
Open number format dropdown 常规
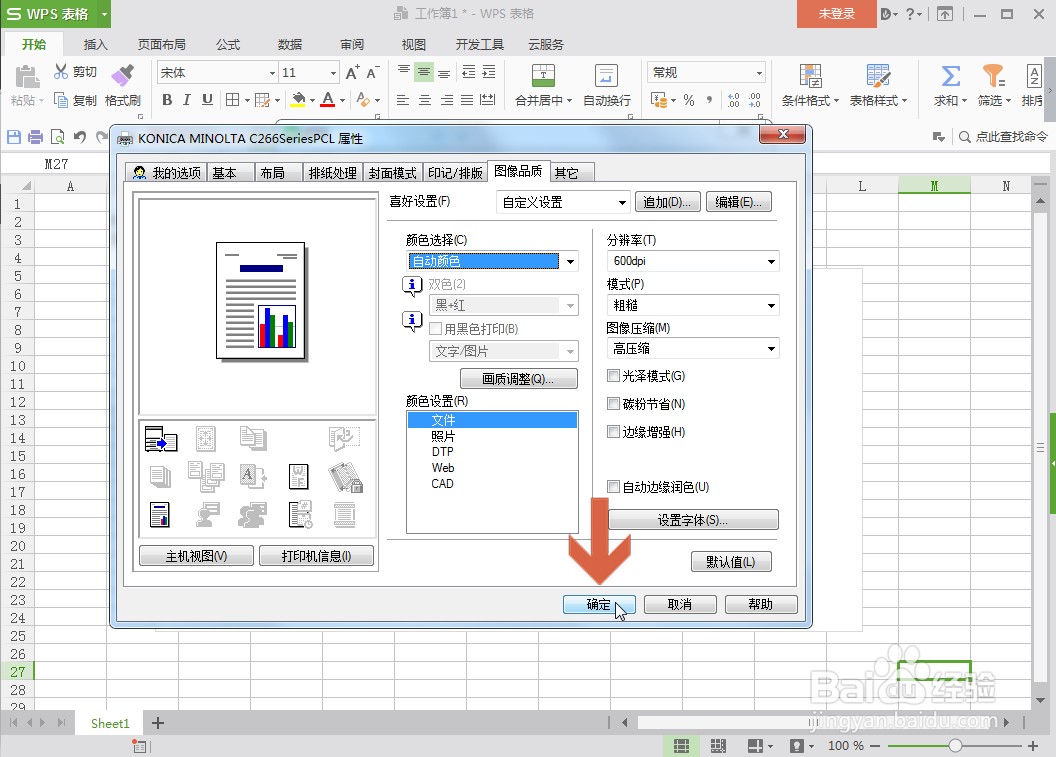(759, 73)
